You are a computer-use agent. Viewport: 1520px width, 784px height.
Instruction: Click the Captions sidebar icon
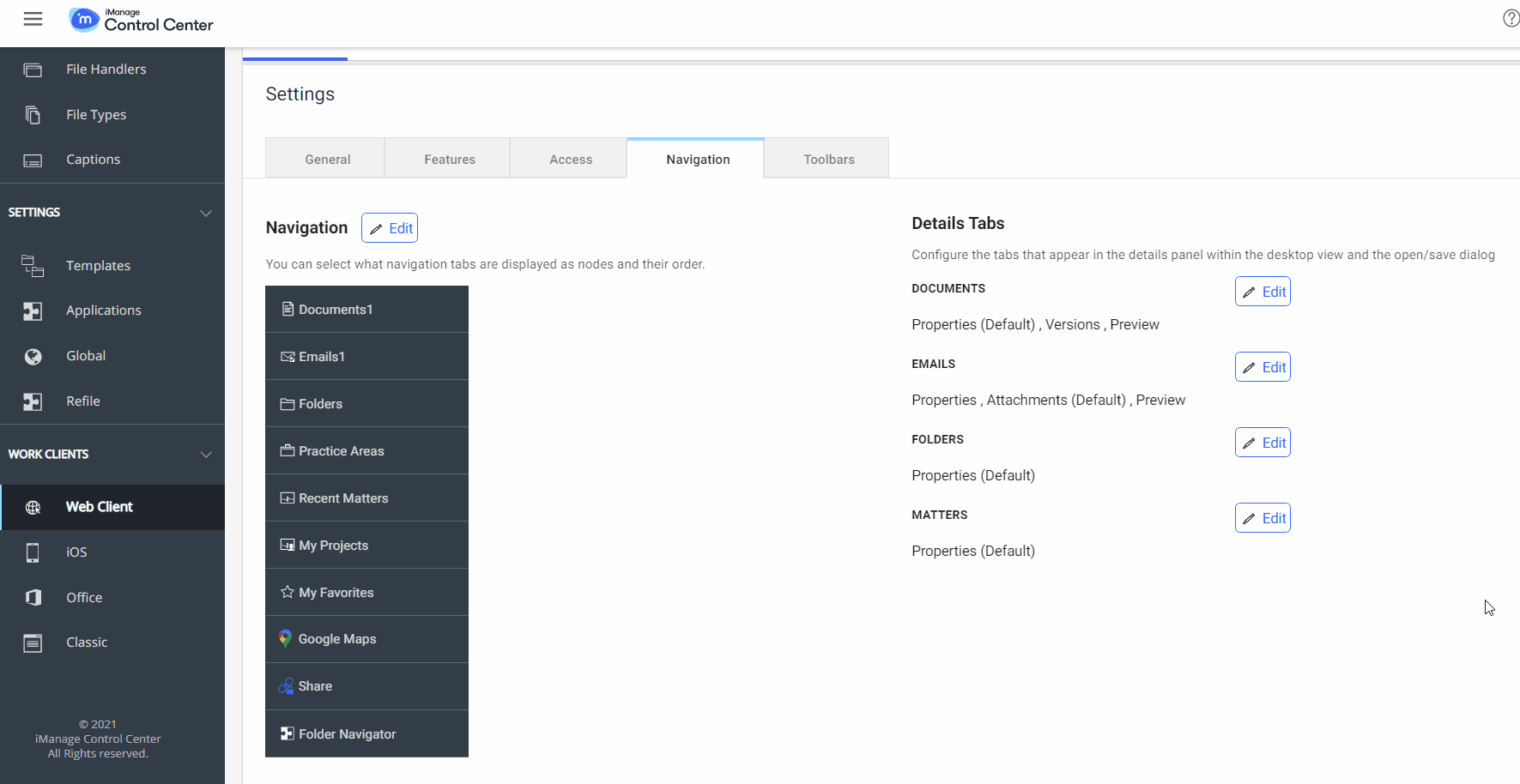pos(33,160)
